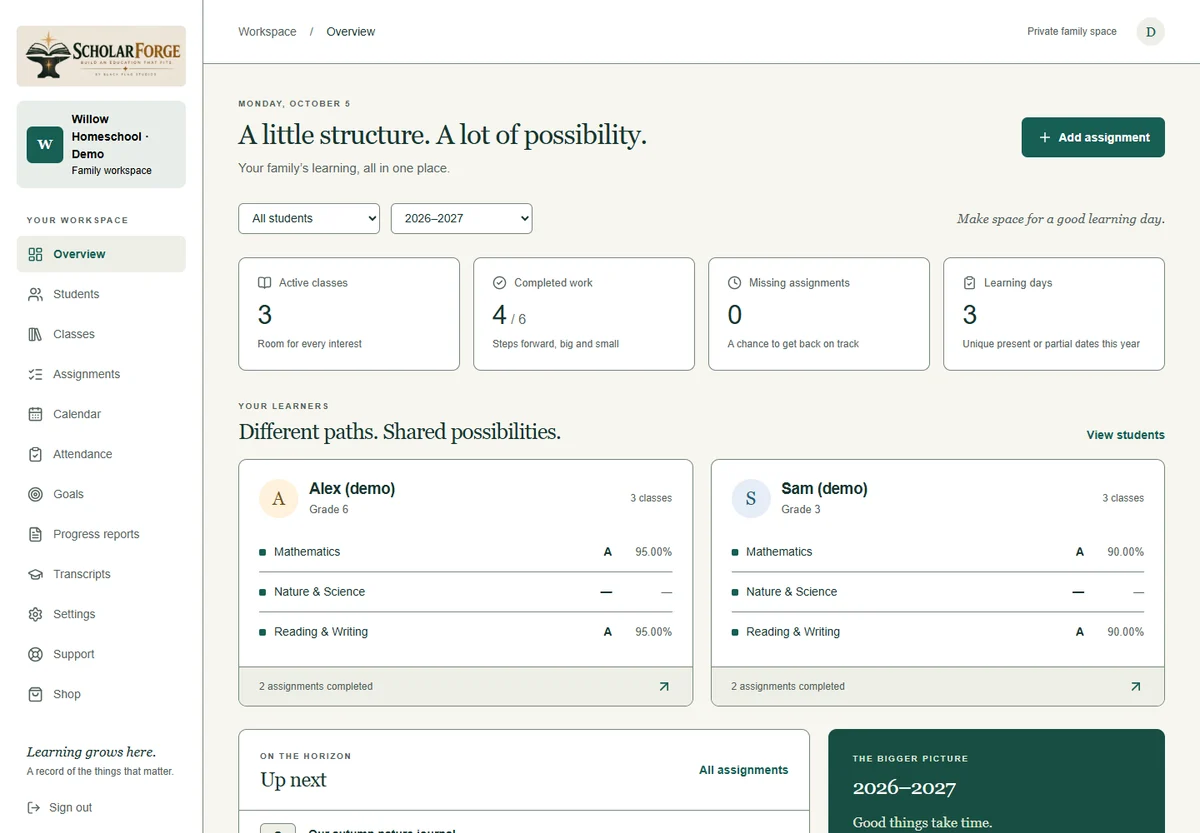Viewport: 1200px width, 833px height.
Task: Click the Assignments checklist icon
Action: (x=36, y=374)
